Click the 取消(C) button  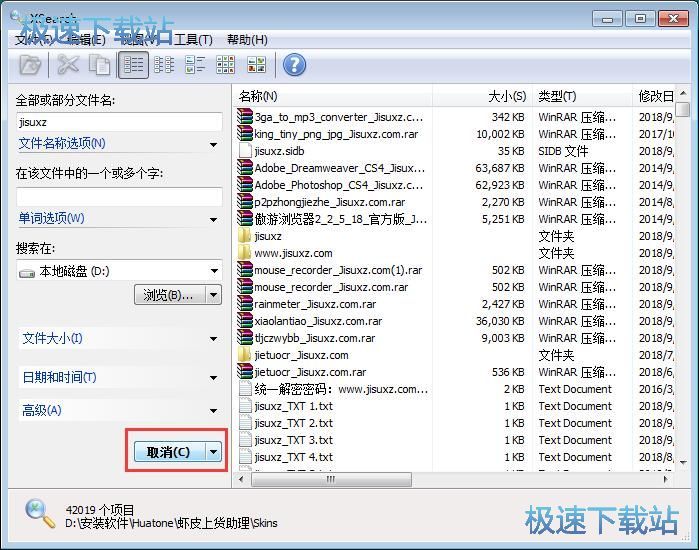[169, 452]
